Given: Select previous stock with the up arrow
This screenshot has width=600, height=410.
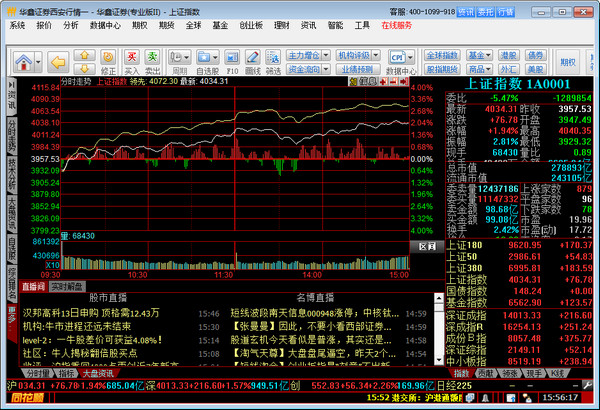Looking at the screenshot, I should (85, 56).
